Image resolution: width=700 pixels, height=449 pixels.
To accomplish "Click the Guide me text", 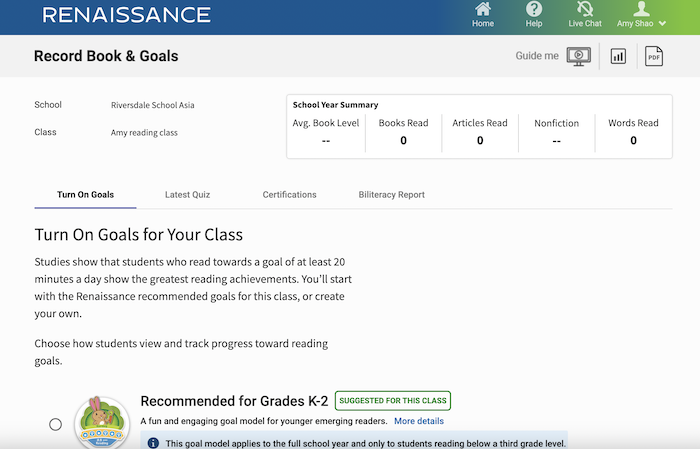I will (x=537, y=56).
